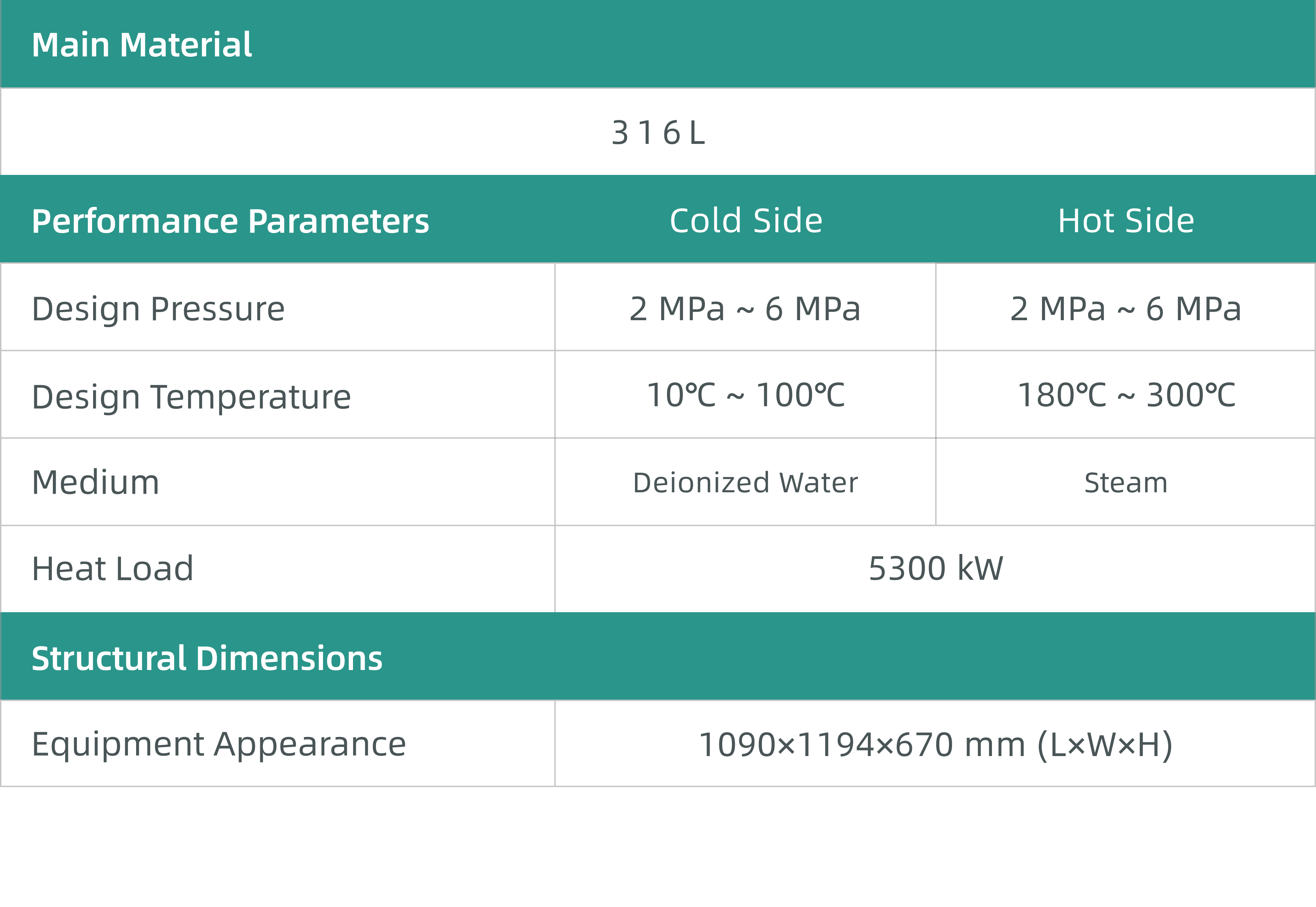Viewport: 1316px width, 907px height.
Task: Click the Hot Side column header
Action: pyautogui.click(x=1126, y=220)
